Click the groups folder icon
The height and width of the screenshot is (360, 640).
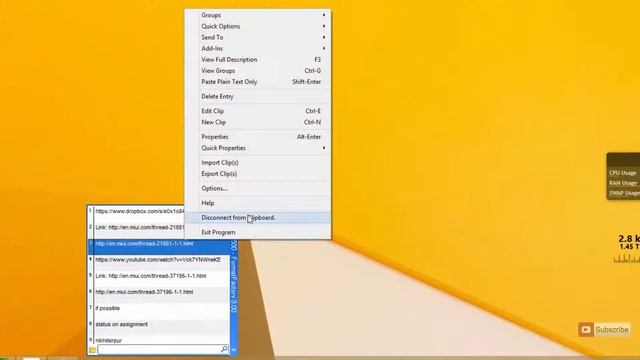[92, 350]
